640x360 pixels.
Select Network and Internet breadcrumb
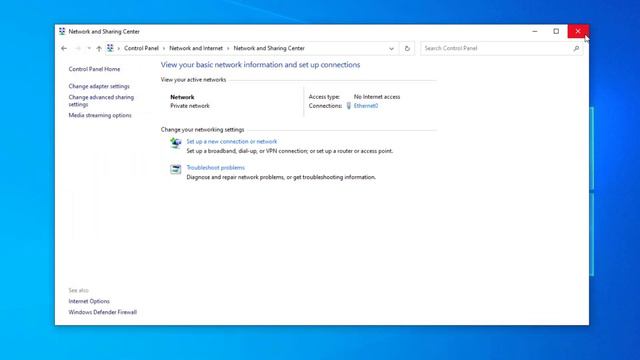tap(196, 48)
